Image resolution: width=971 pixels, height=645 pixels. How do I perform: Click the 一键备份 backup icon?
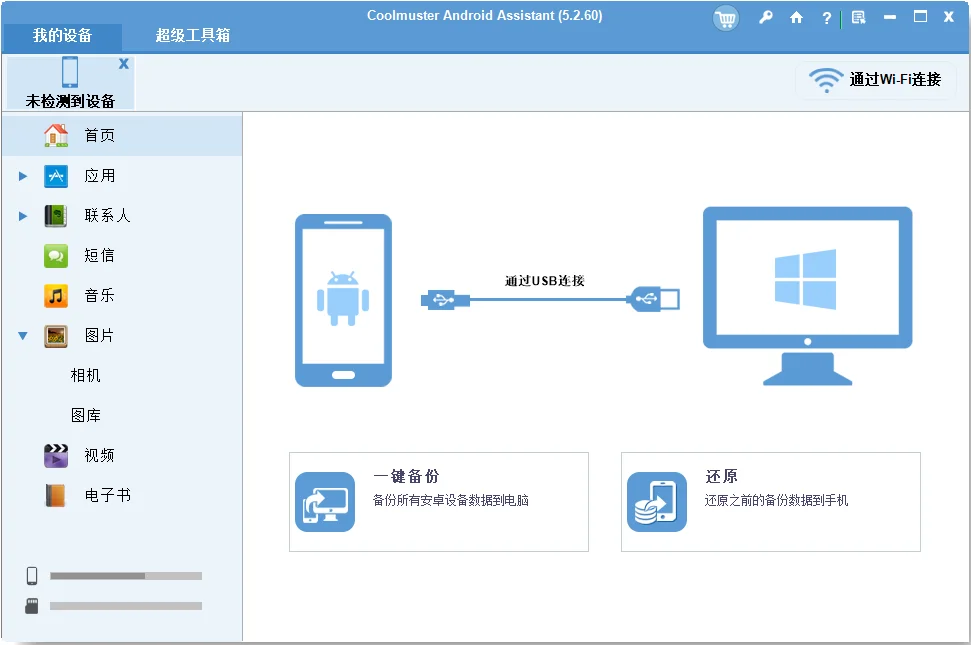point(324,502)
